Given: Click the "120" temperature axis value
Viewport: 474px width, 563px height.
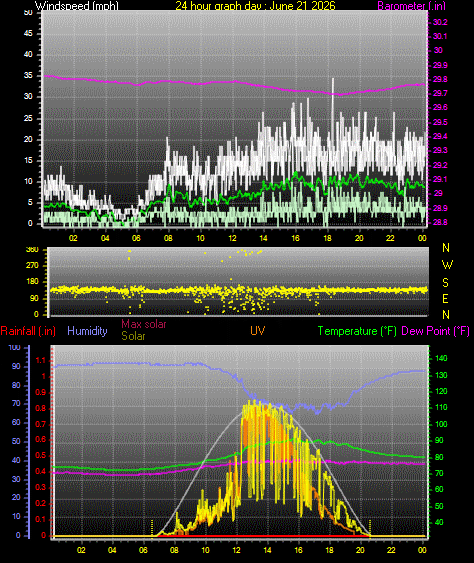Looking at the screenshot, I should click(x=441, y=391).
